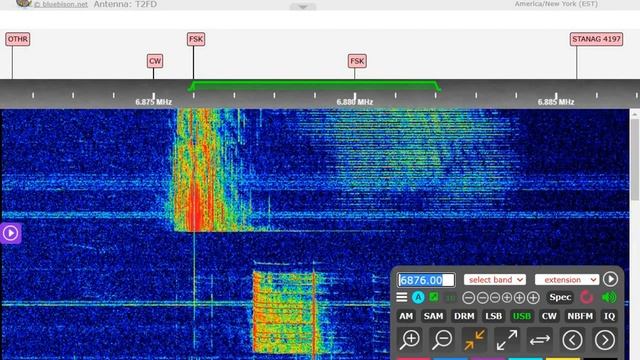Open the bluebison.net link
The height and width of the screenshot is (360, 640).
[x=61, y=4]
